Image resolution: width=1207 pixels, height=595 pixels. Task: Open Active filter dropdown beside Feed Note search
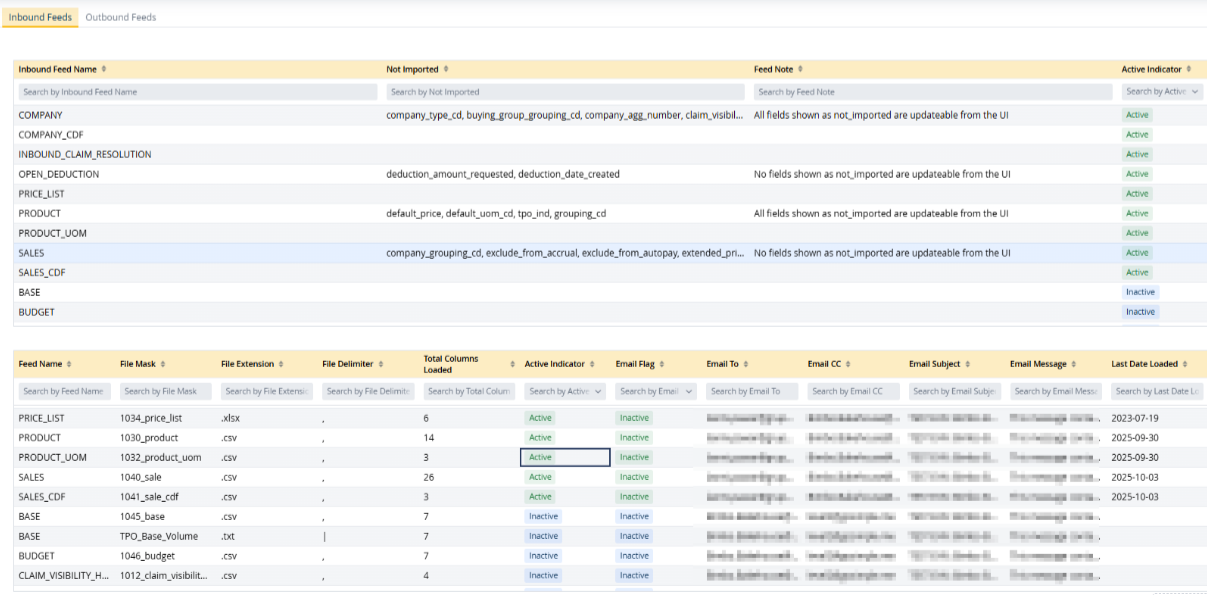[x=1162, y=92]
